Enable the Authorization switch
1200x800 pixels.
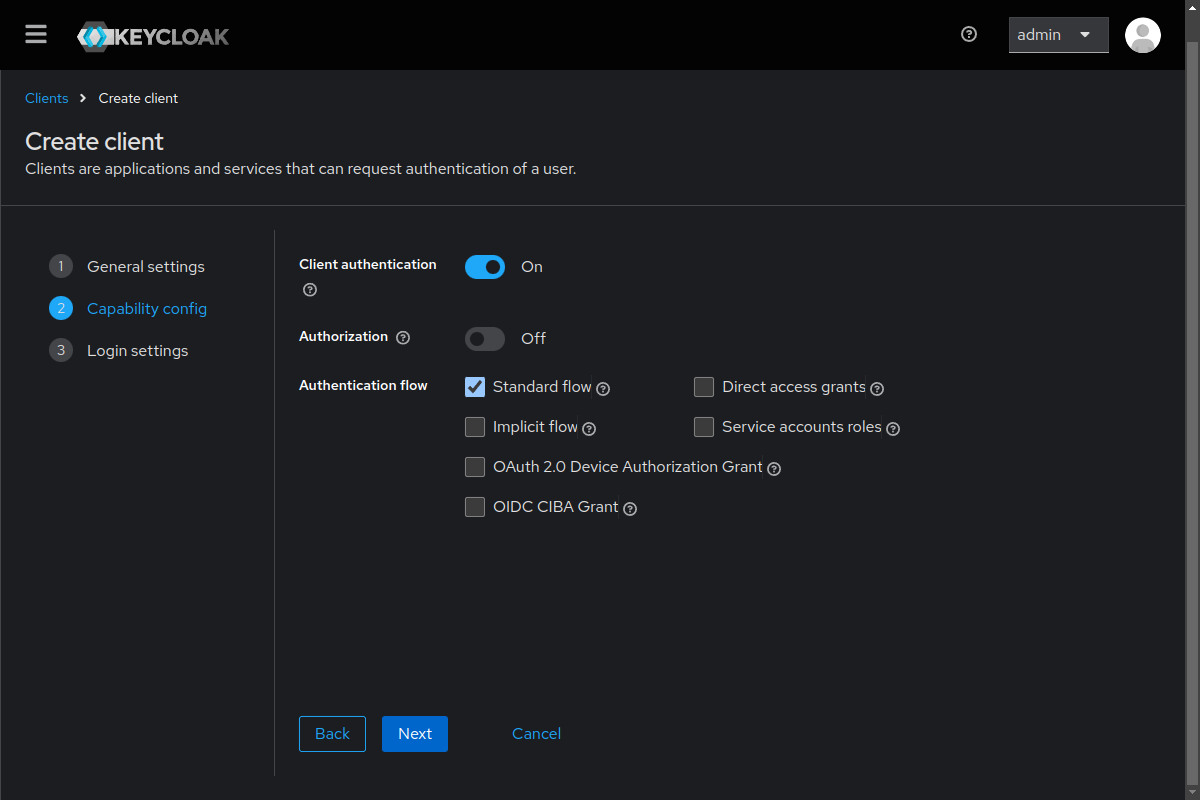[x=485, y=339]
